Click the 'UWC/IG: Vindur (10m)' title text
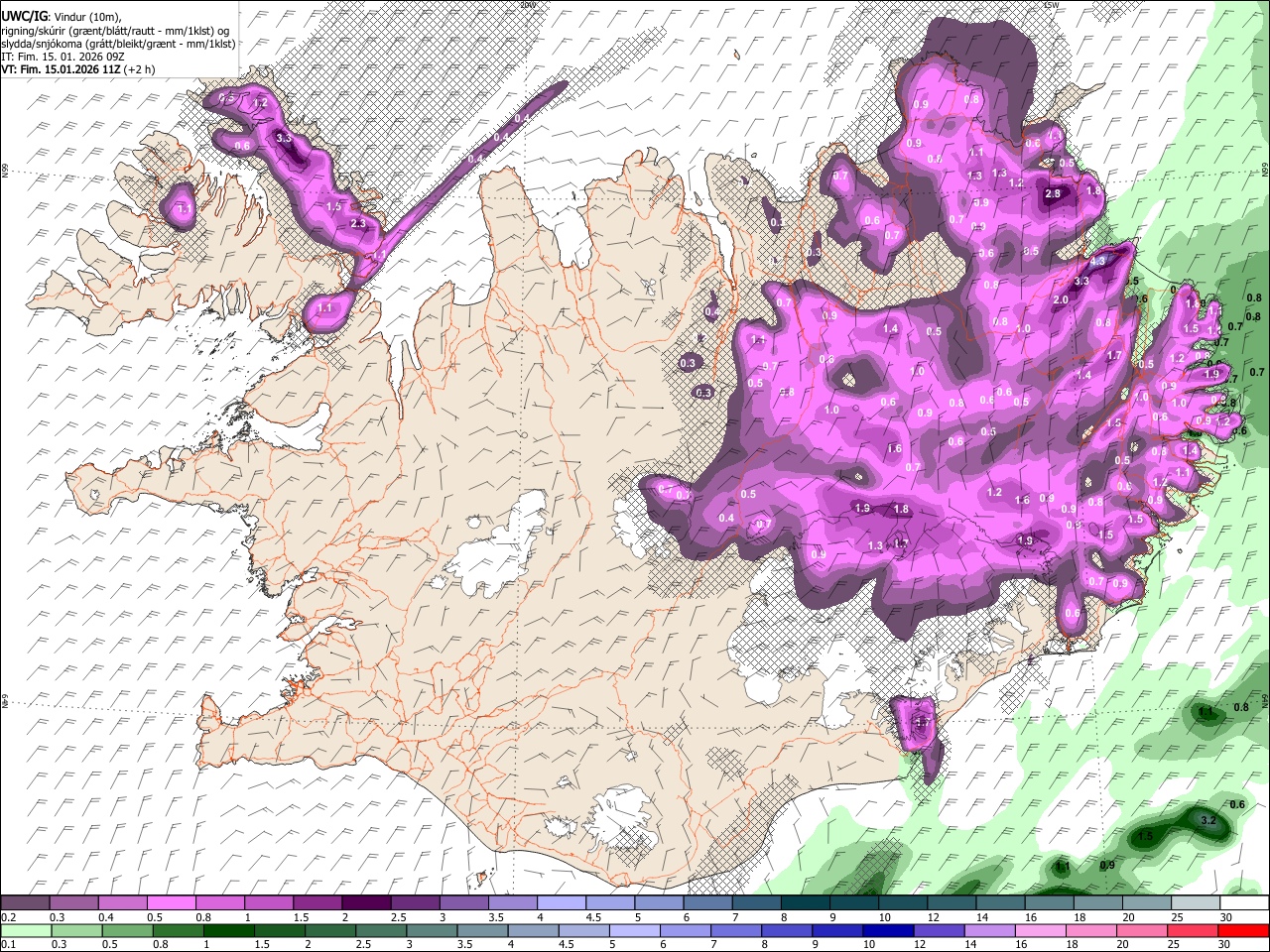 (x=61, y=16)
